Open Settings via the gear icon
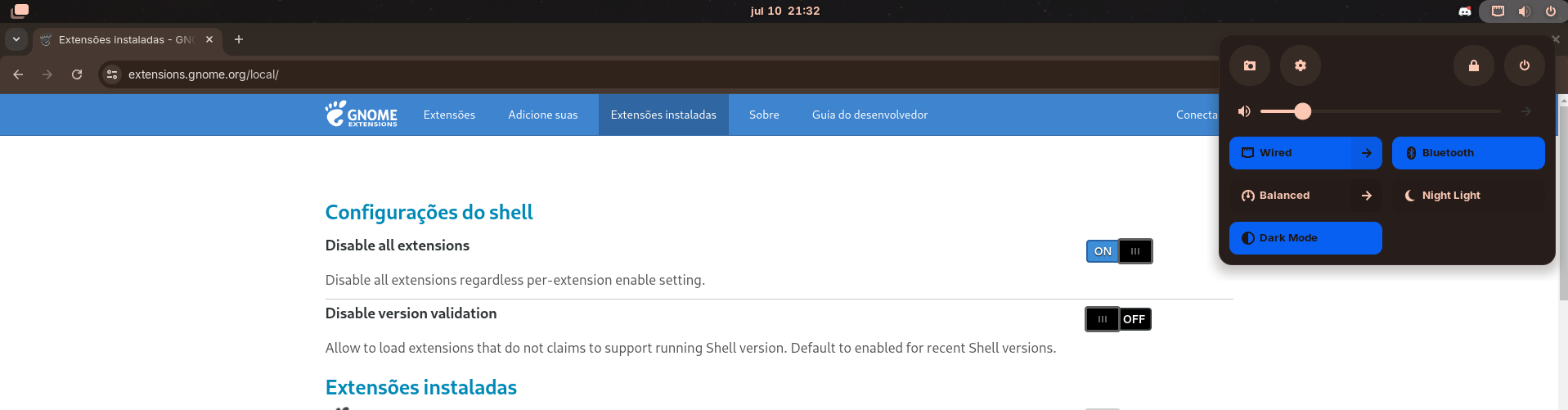This screenshot has height=410, width=1568. (x=1301, y=65)
